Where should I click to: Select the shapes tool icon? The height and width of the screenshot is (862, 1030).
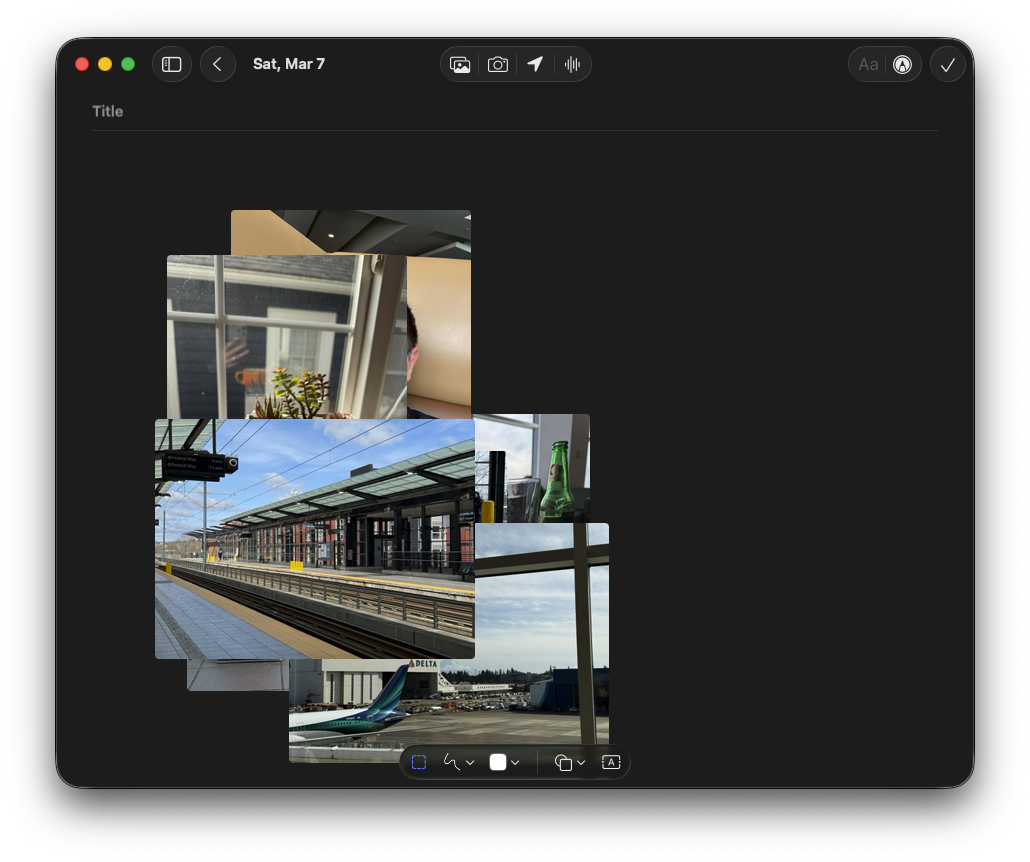tap(563, 762)
